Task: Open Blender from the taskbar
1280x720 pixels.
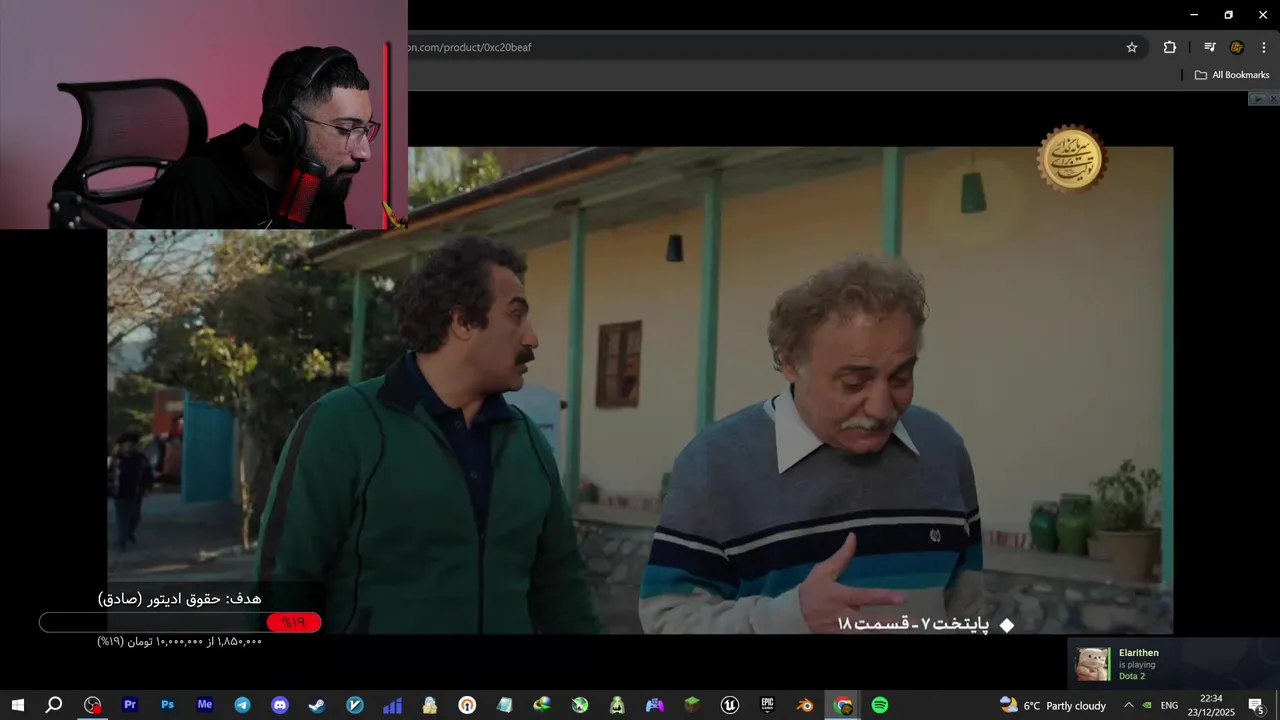Action: pyautogui.click(x=805, y=705)
